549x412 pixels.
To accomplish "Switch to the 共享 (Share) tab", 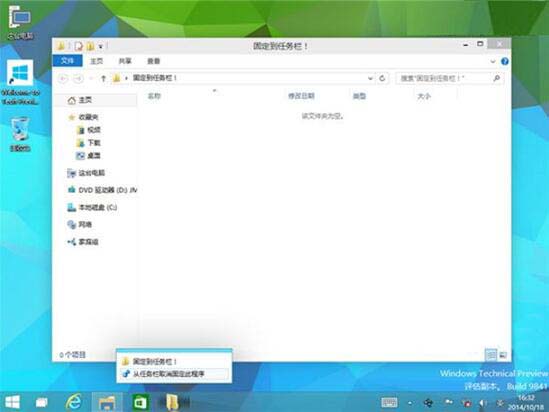I will tap(125, 61).
